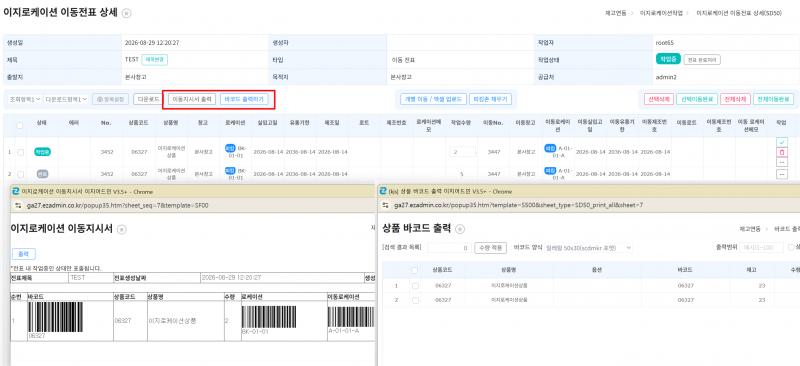Click the 피킹 badge in row 1 로케이션 column

(x=230, y=148)
